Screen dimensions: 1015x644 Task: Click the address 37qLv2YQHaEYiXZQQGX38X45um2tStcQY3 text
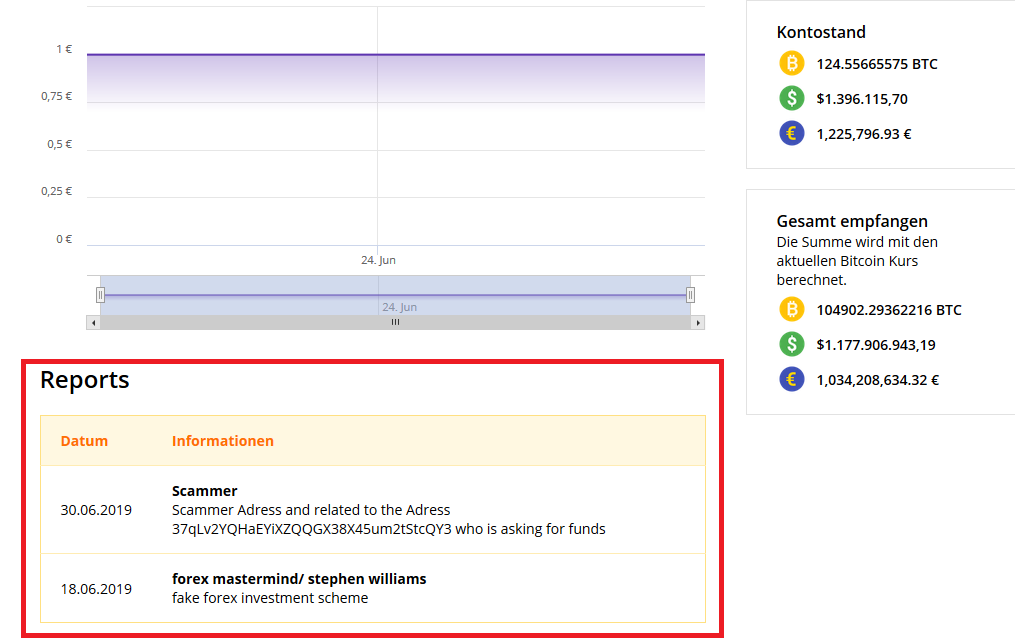(x=311, y=529)
